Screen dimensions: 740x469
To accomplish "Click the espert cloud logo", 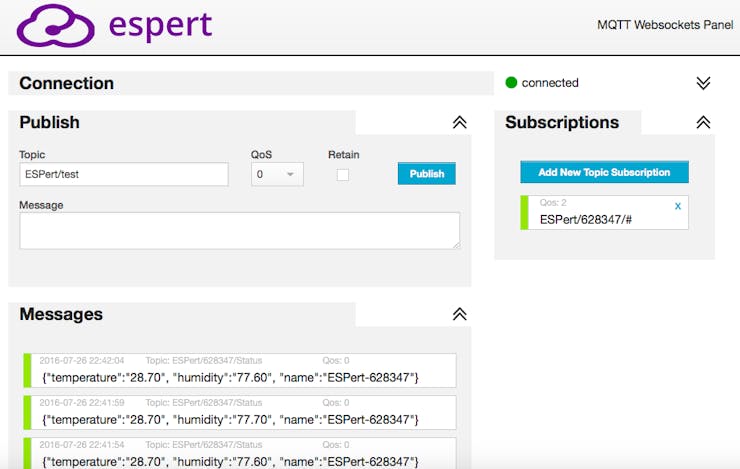I will 55,25.
